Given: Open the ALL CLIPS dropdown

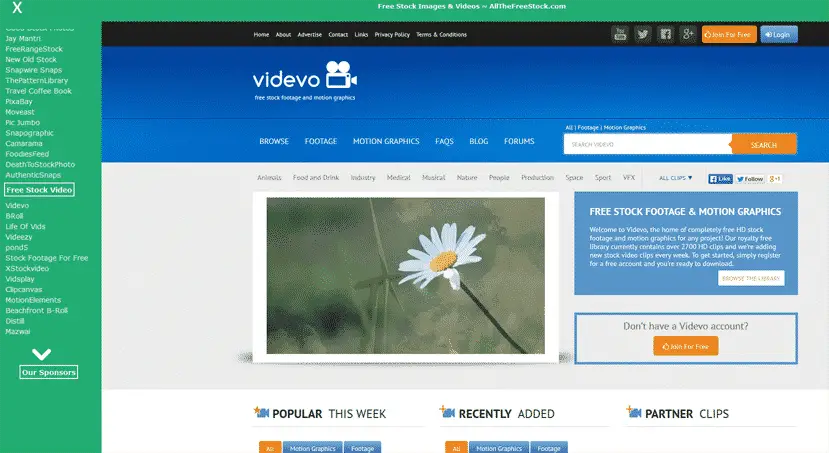Looking at the screenshot, I should pyautogui.click(x=675, y=178).
